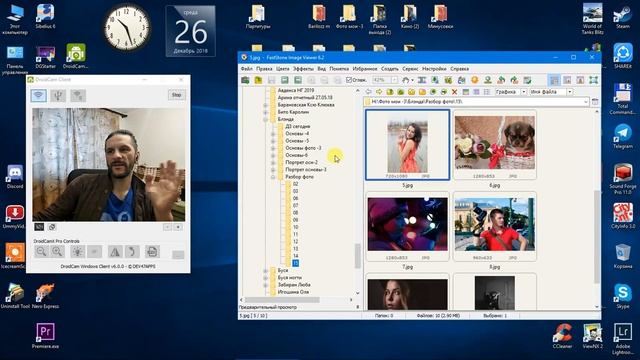The width and height of the screenshot is (640, 360).
Task: Select the 5.jpg thumbnail of girl in red
Action: click(408, 145)
